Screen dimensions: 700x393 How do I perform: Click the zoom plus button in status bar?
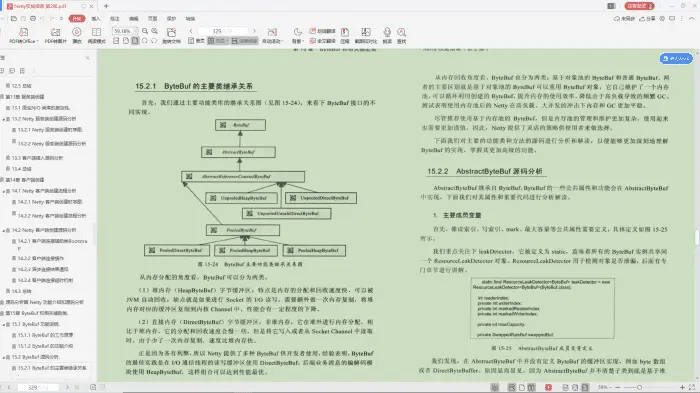point(682,387)
